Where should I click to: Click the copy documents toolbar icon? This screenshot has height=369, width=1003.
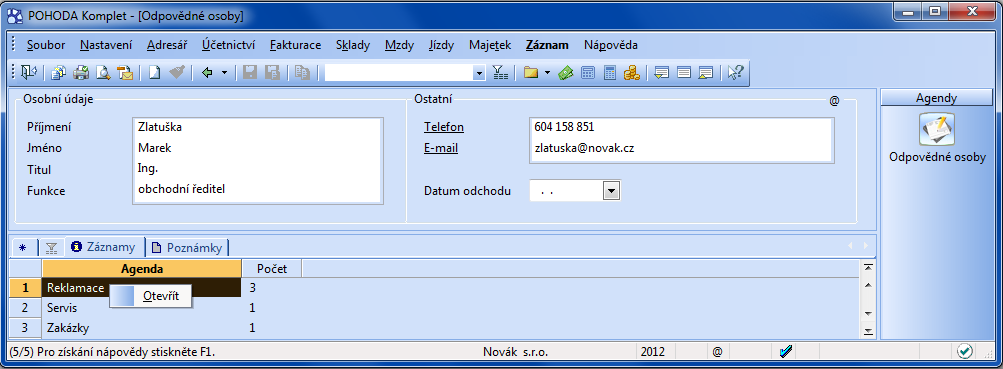coord(58,73)
